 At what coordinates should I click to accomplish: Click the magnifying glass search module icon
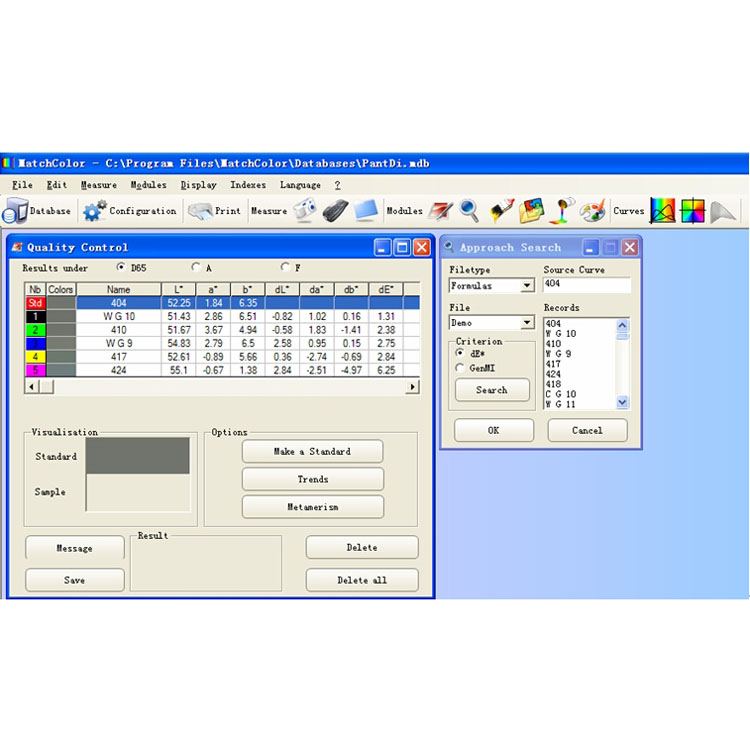[469, 211]
